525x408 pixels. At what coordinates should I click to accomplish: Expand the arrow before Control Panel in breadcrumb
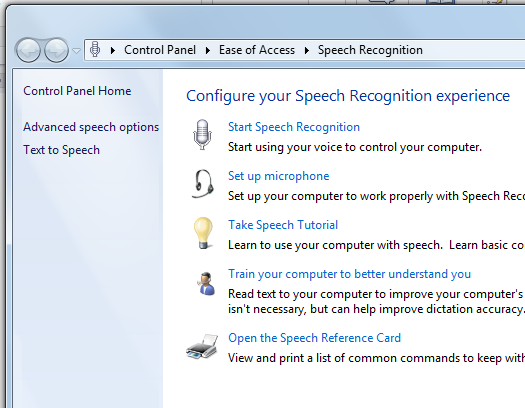[x=113, y=50]
